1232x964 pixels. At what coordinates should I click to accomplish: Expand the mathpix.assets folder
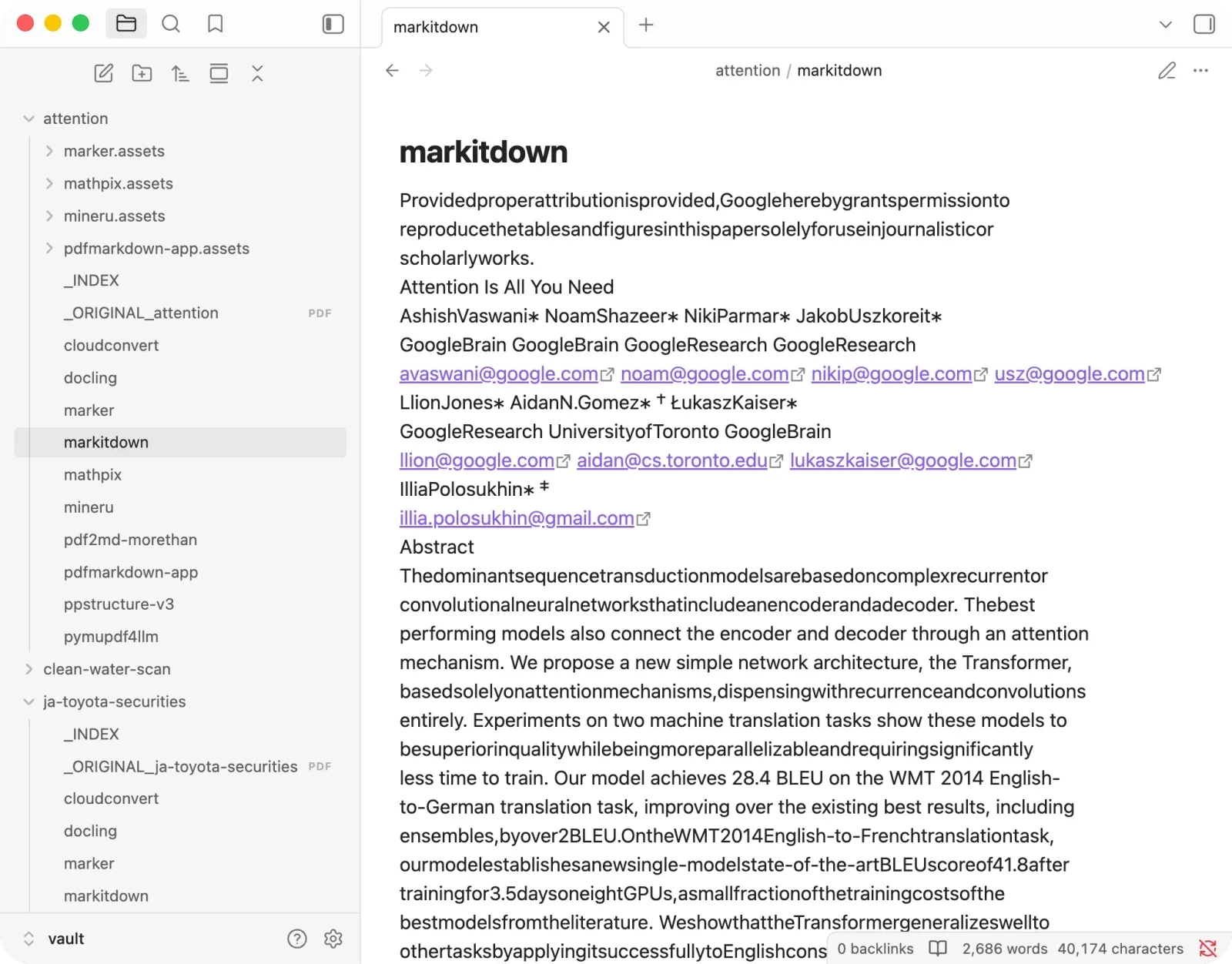pyautogui.click(x=49, y=183)
